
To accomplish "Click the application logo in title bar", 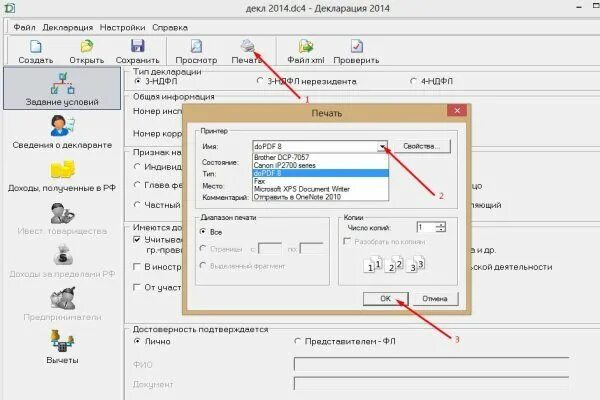I will point(9,7).
